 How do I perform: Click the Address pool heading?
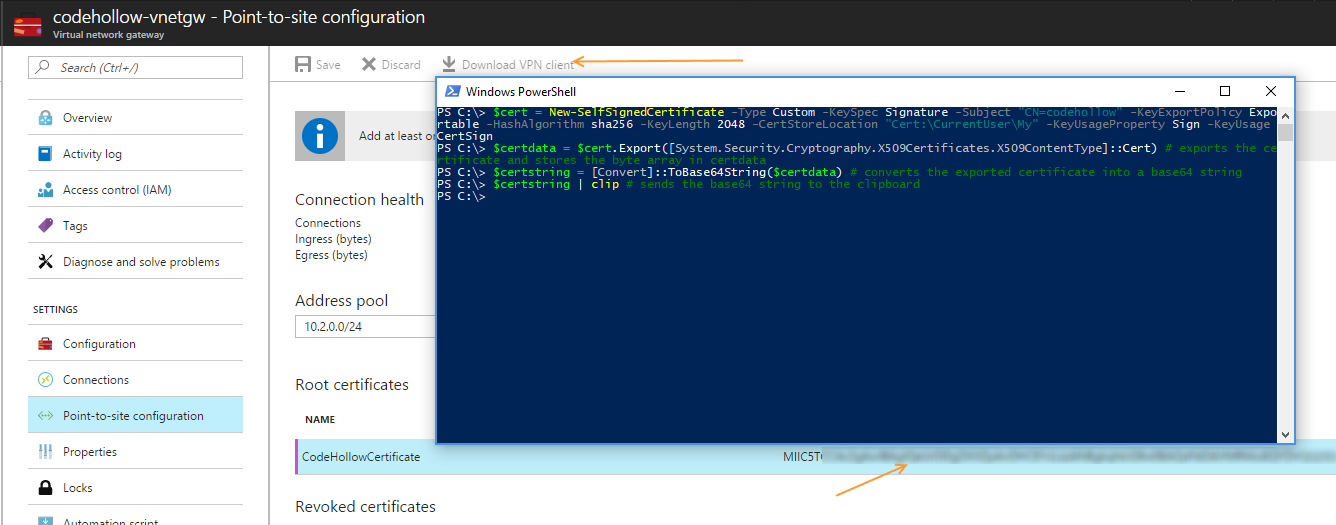click(x=342, y=301)
